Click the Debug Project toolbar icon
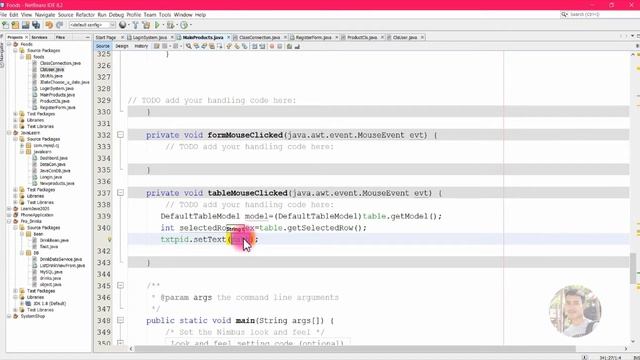This screenshot has width=640, height=360. [x=170, y=25]
